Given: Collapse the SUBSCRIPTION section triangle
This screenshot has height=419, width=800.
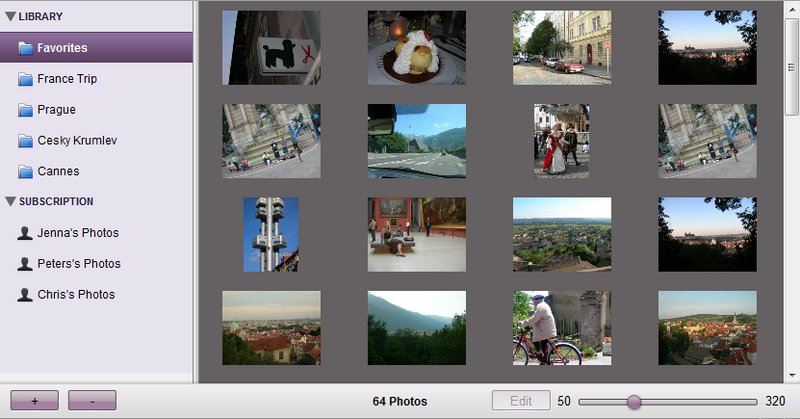Looking at the screenshot, I should coord(10,201).
